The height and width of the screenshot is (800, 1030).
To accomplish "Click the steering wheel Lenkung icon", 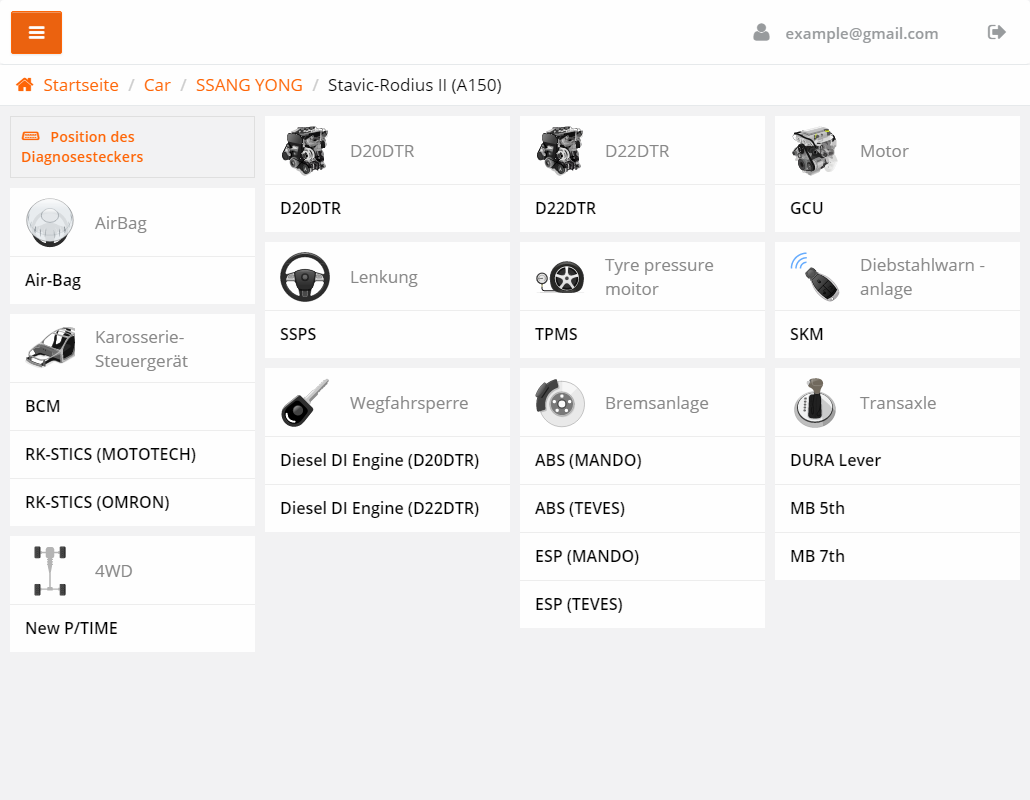I will coord(305,277).
